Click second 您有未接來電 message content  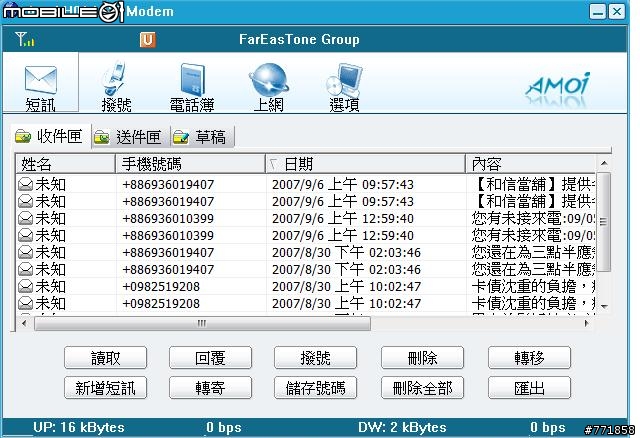pyautogui.click(x=533, y=236)
